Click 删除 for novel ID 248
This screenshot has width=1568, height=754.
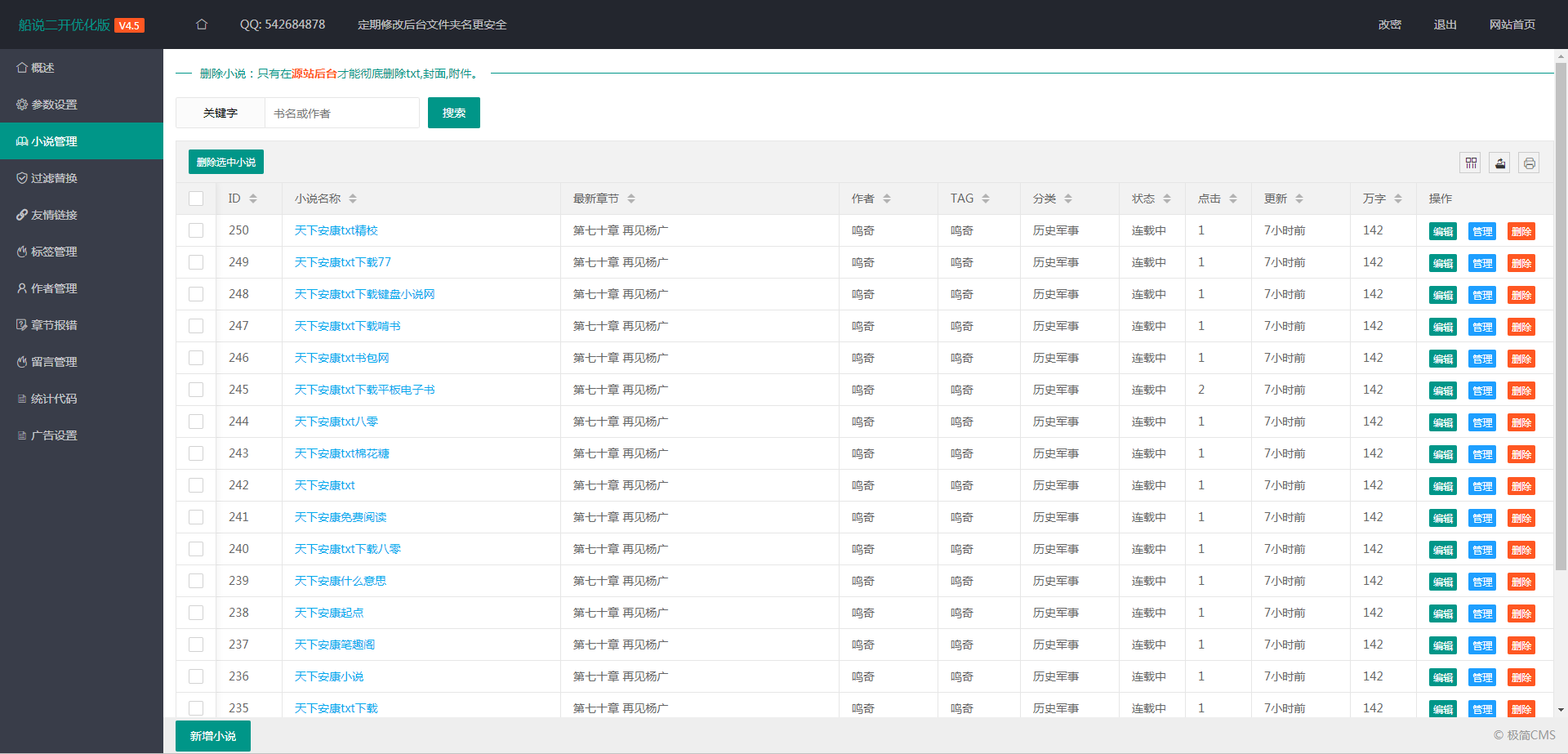tap(1521, 295)
